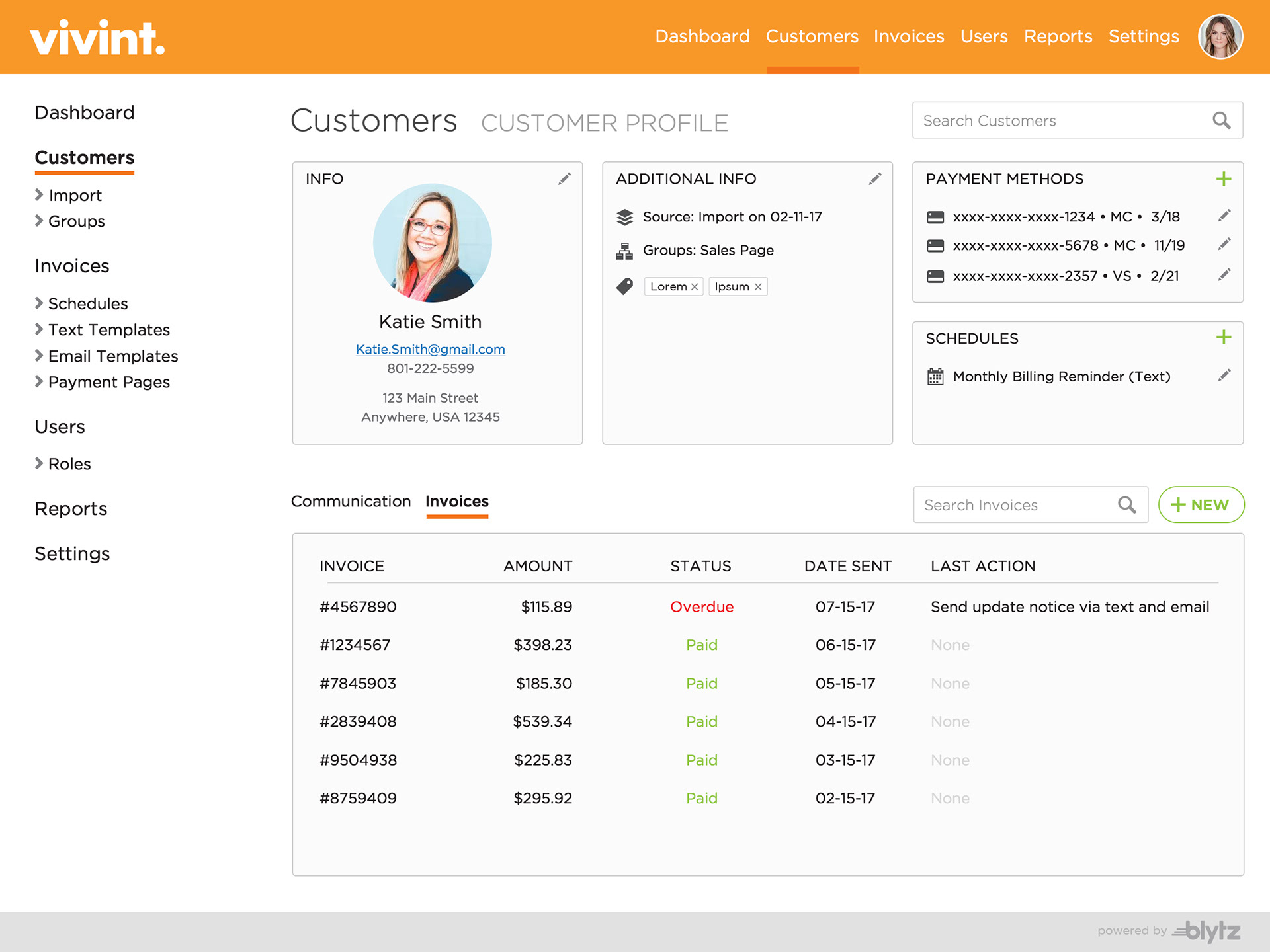Image resolution: width=1270 pixels, height=952 pixels.
Task: Click the Search Invoices magnifier icon
Action: pyautogui.click(x=1126, y=505)
